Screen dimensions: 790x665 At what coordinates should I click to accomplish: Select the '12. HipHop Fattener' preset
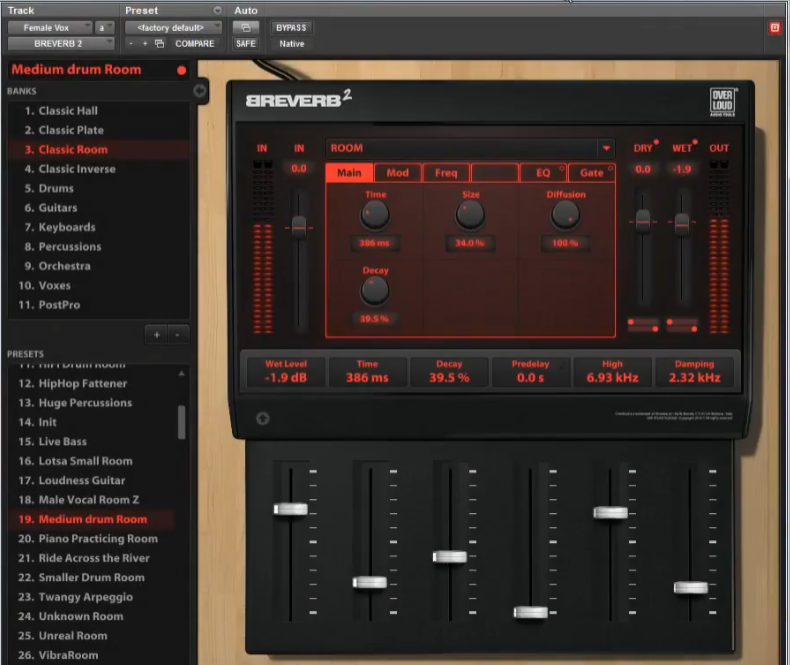click(x=92, y=383)
